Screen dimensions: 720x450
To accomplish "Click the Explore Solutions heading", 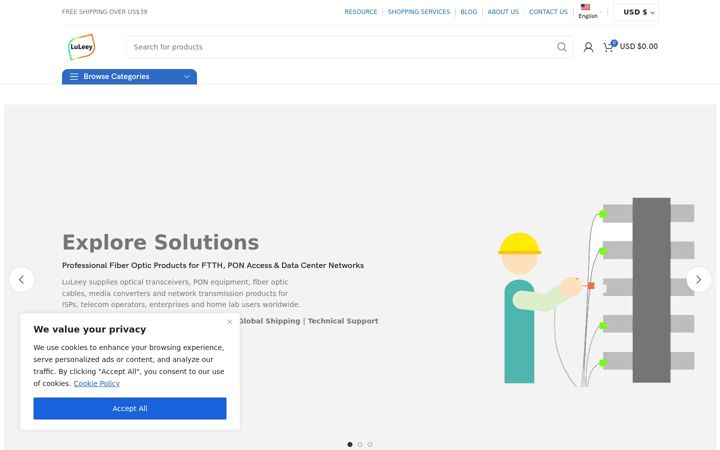I will (x=161, y=242).
